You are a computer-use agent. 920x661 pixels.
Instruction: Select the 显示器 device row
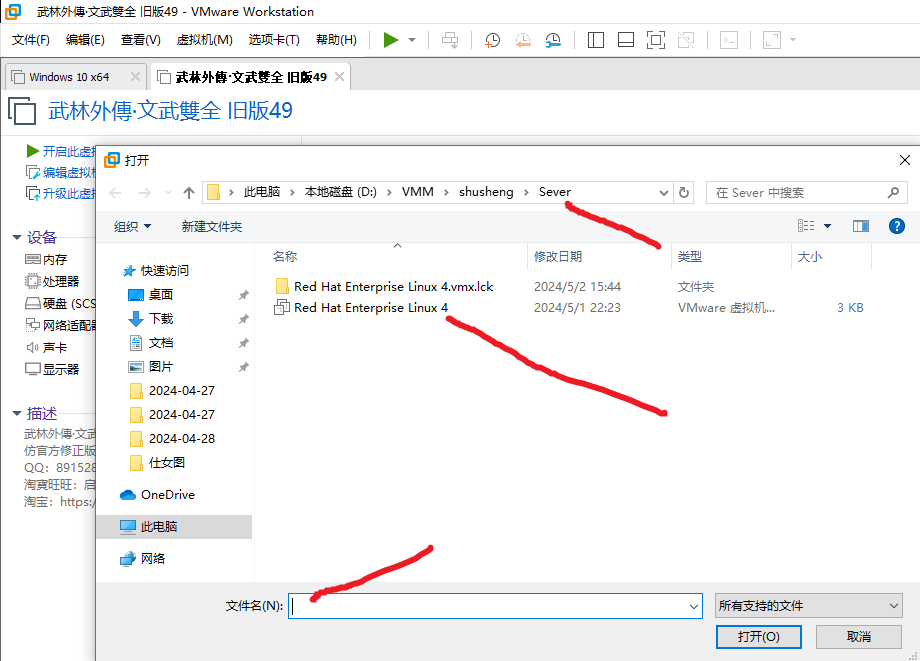pyautogui.click(x=52, y=369)
